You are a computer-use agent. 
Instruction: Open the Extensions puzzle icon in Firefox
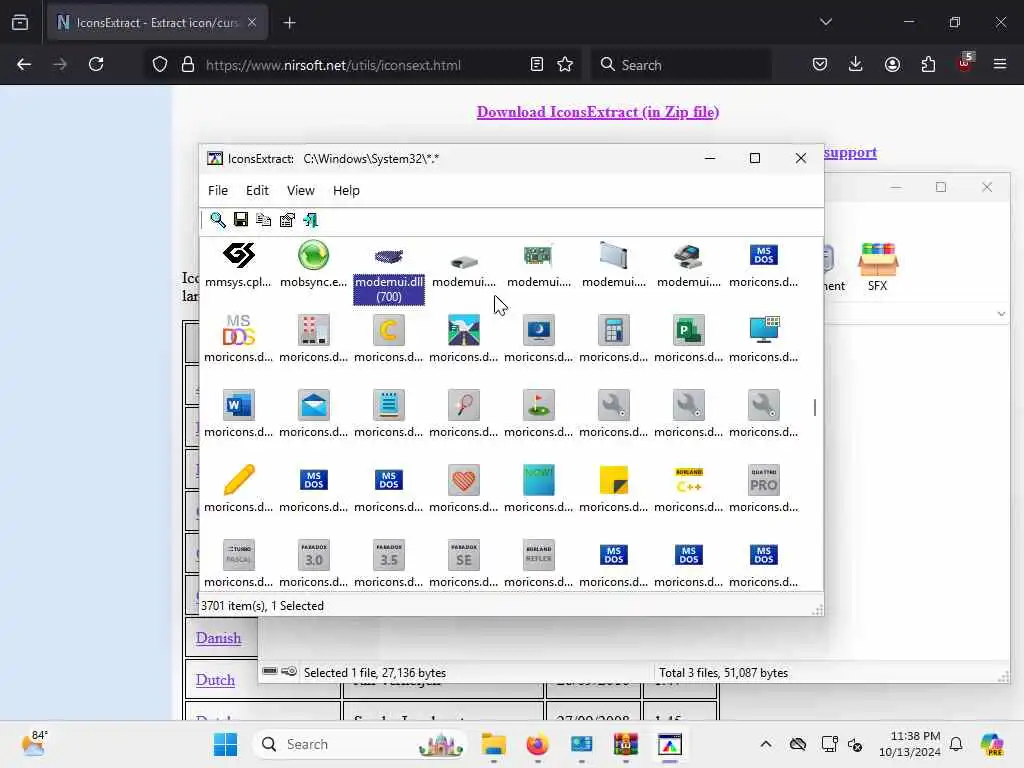[x=928, y=64]
